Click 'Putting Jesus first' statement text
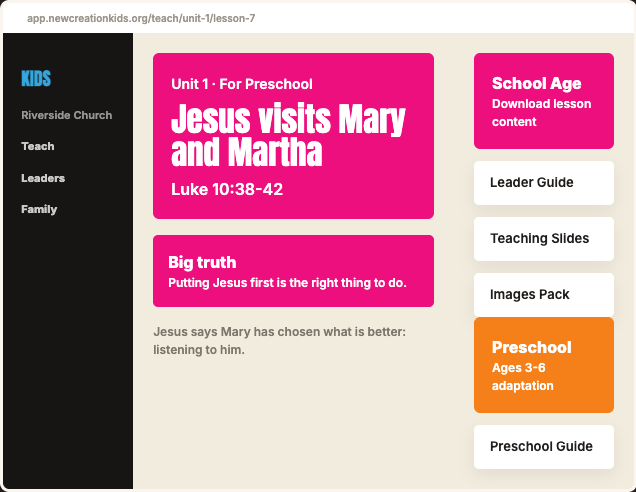Viewport: 636px width, 492px height. [287, 283]
